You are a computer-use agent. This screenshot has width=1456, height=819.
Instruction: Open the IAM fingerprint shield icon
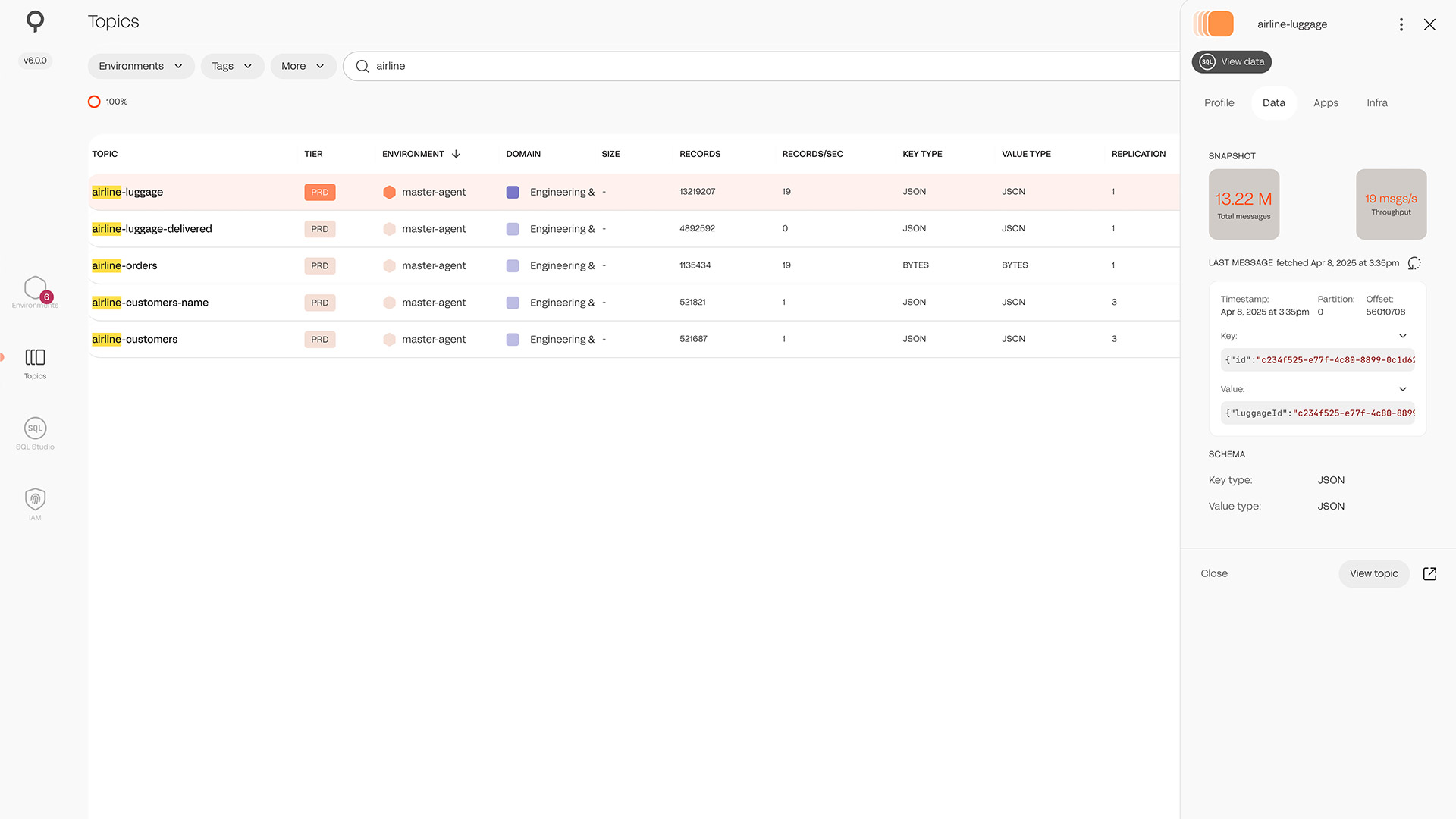point(35,500)
